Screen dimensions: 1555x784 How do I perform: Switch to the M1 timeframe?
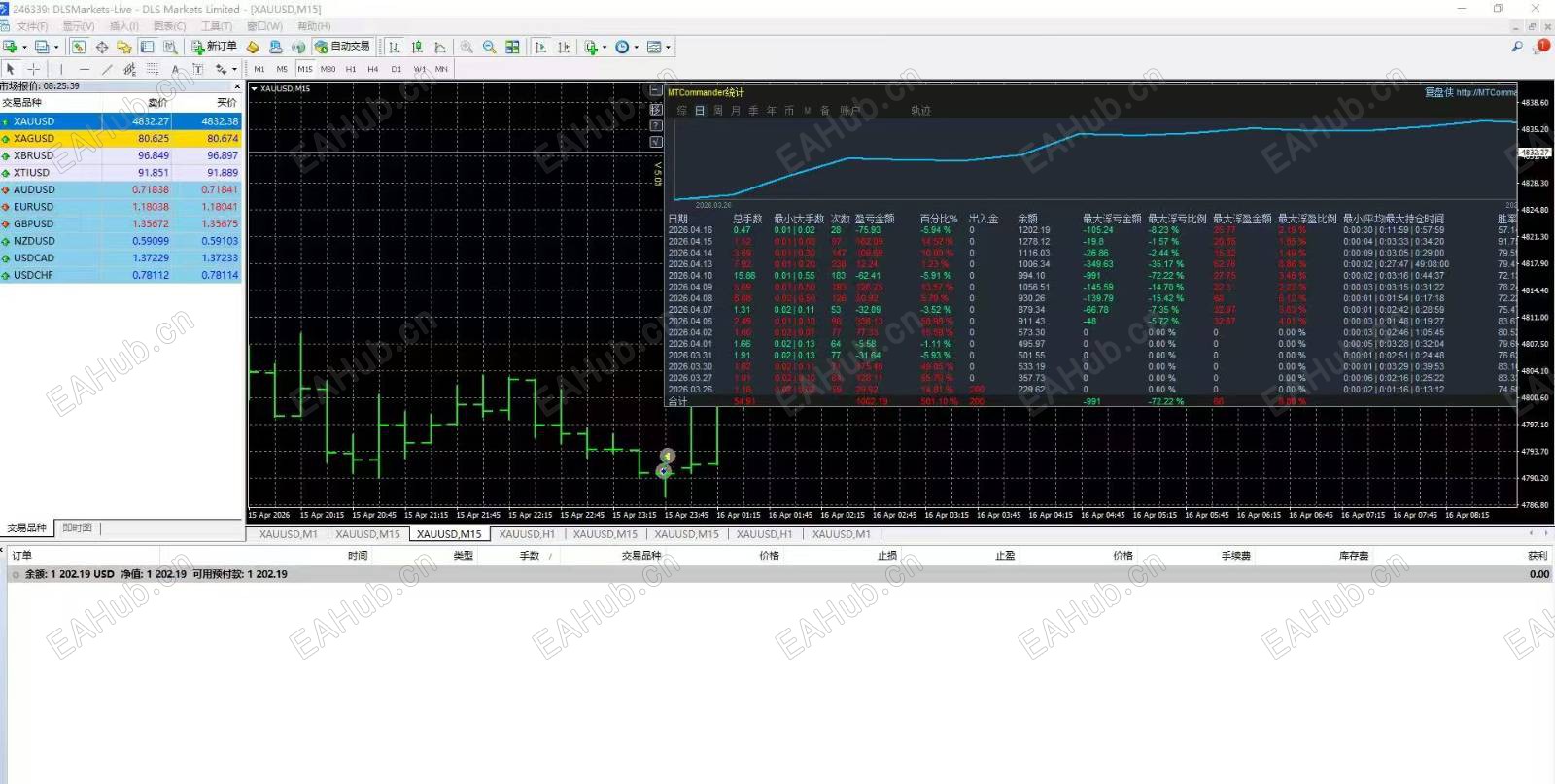259,69
